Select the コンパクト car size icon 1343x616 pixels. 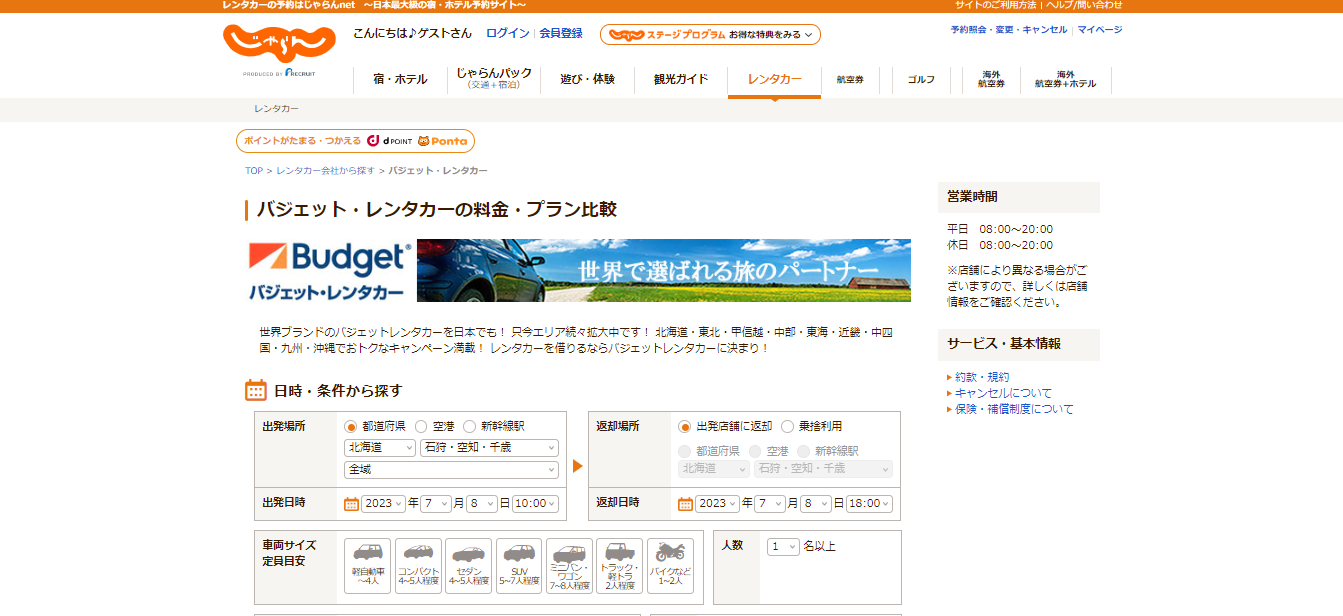[x=418, y=566]
